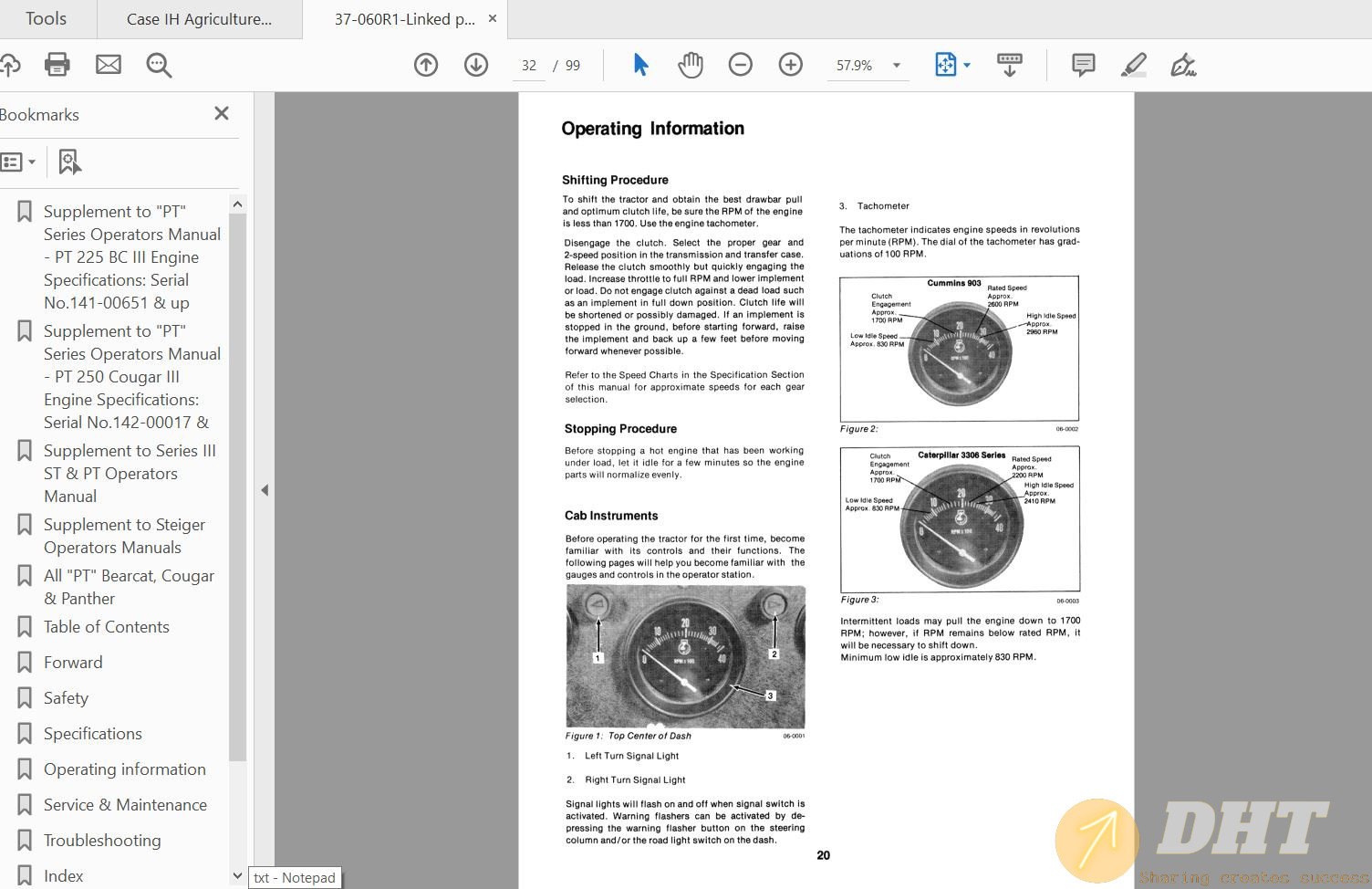Click the 'Operating Information' page title

pos(653,129)
